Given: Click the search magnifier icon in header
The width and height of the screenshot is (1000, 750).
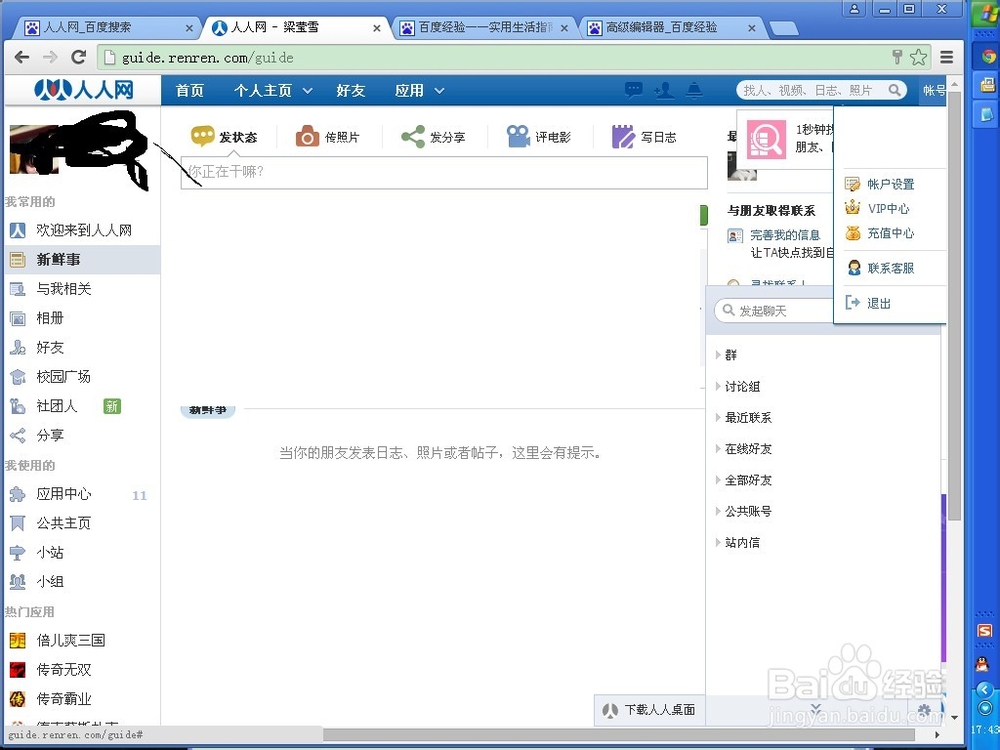Looking at the screenshot, I should (895, 91).
